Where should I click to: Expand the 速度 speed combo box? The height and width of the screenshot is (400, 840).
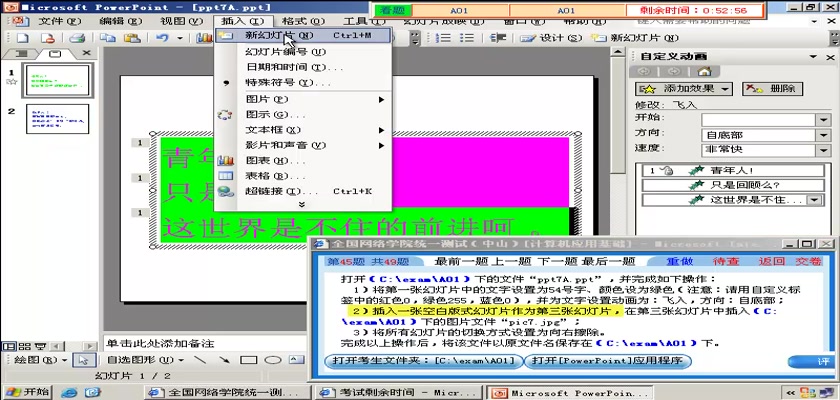[x=823, y=149]
